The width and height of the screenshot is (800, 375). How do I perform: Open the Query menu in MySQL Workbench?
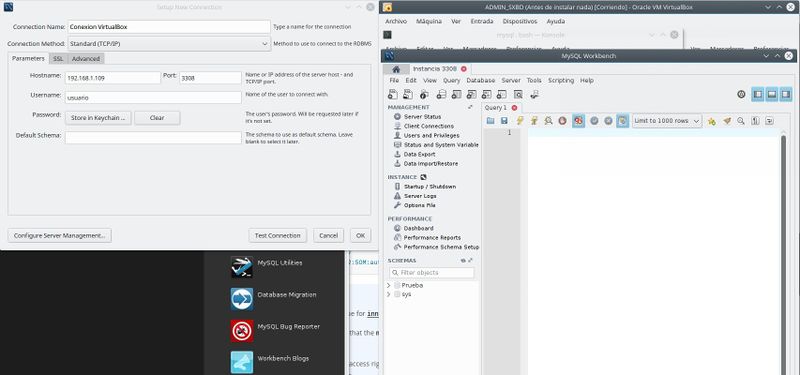[452, 81]
